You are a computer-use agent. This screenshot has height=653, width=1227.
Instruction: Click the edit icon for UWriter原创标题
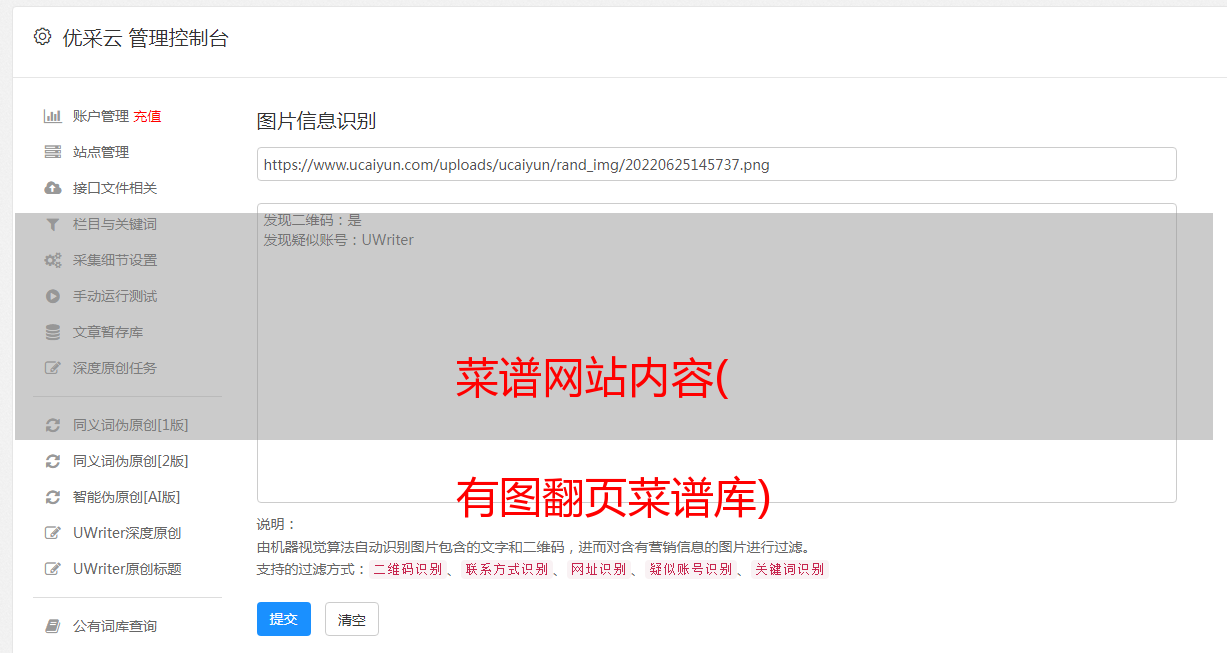point(53,569)
